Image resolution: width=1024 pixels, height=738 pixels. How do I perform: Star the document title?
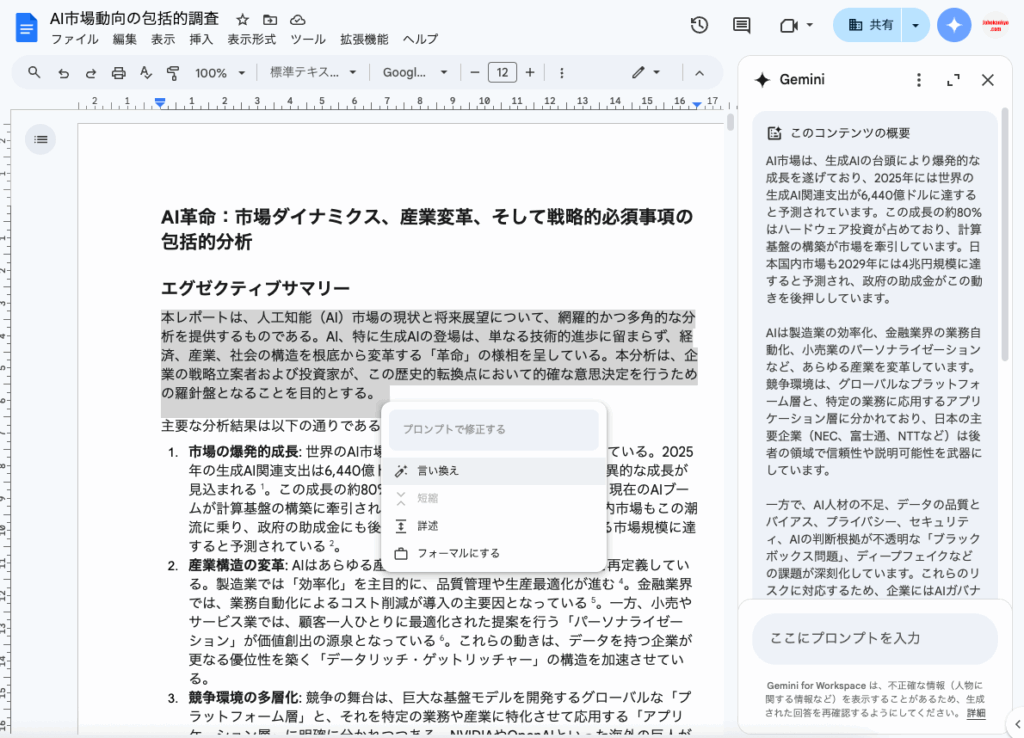[243, 19]
